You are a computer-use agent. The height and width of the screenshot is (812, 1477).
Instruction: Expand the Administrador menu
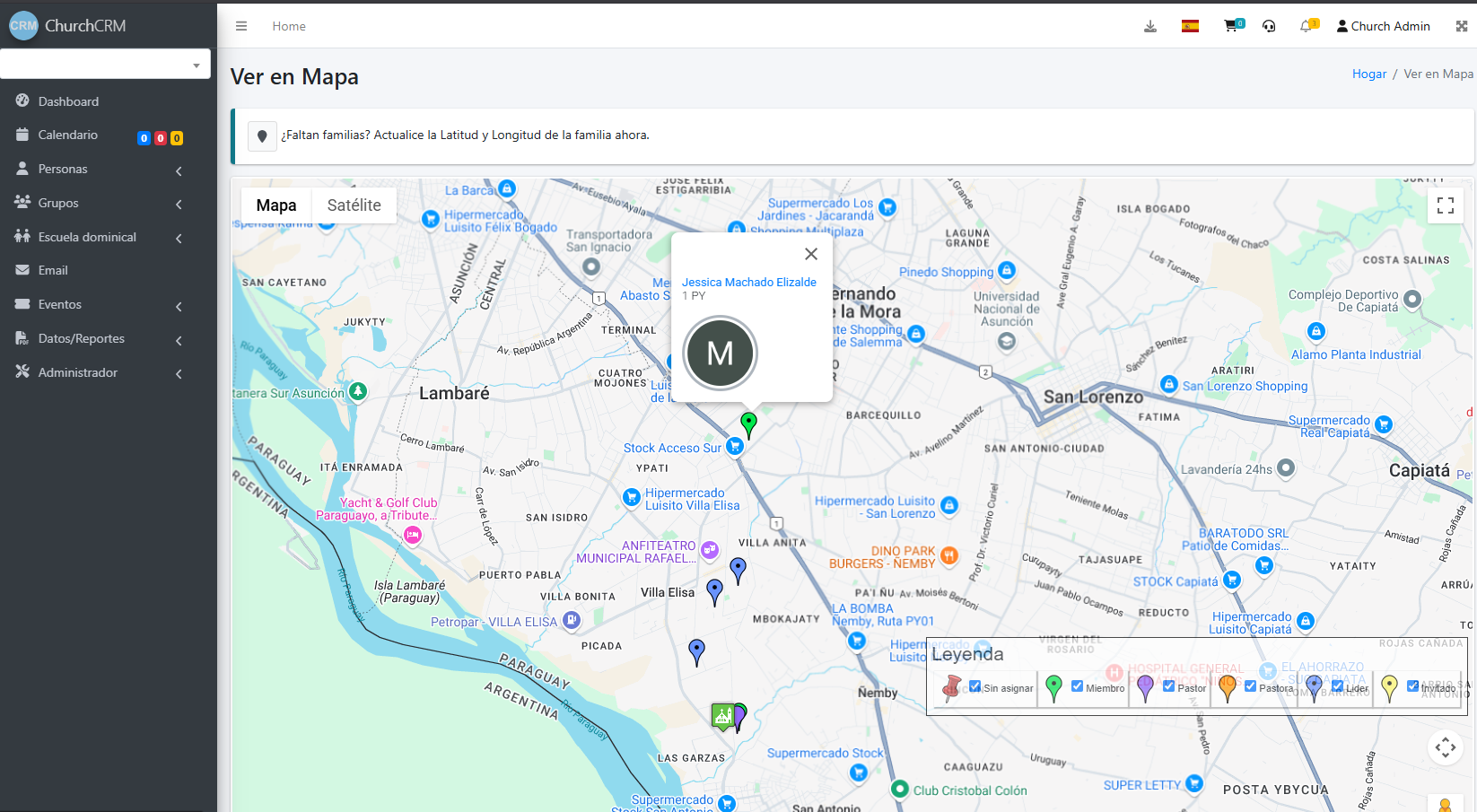tap(99, 372)
